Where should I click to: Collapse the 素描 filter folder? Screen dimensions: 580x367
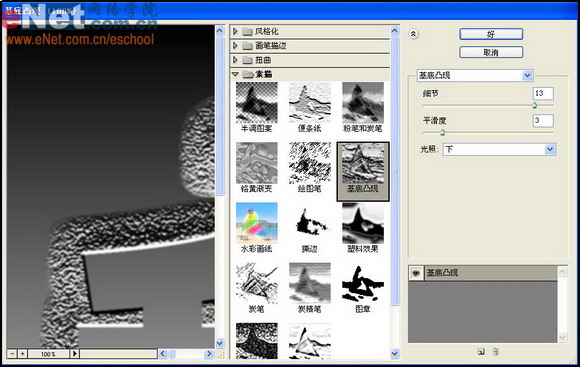click(235, 74)
